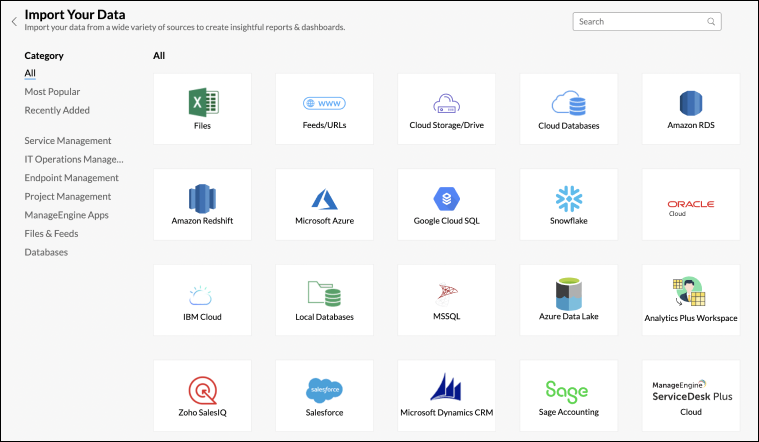This screenshot has width=759, height=442.
Task: Open Azure Data Lake source
Action: pos(568,299)
